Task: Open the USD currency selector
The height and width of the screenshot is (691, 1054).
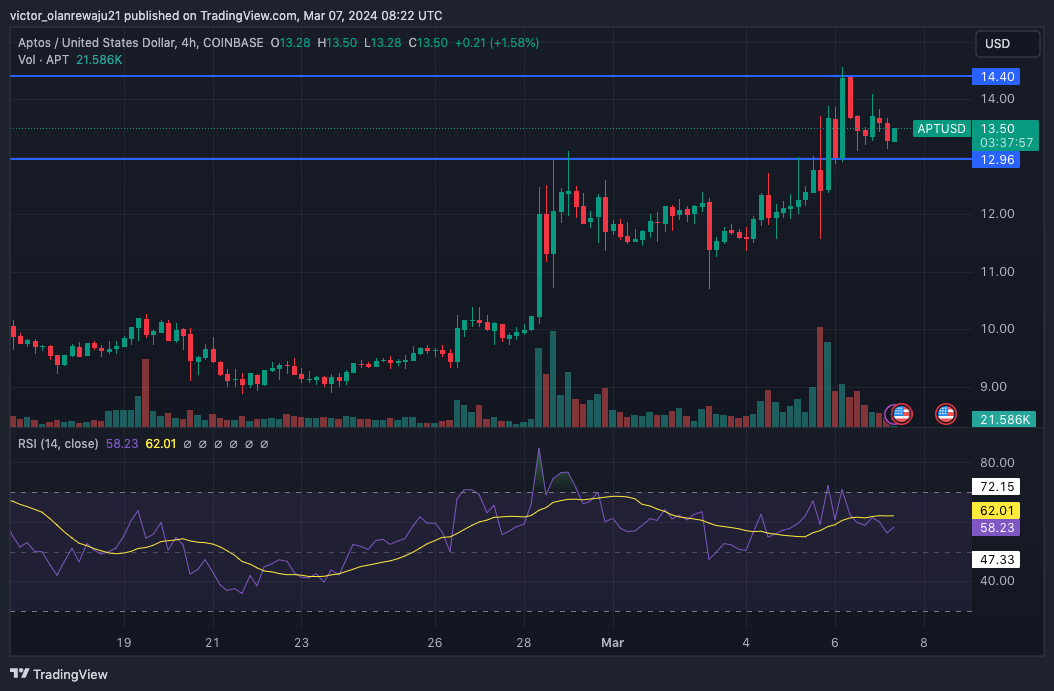Action: (1008, 44)
